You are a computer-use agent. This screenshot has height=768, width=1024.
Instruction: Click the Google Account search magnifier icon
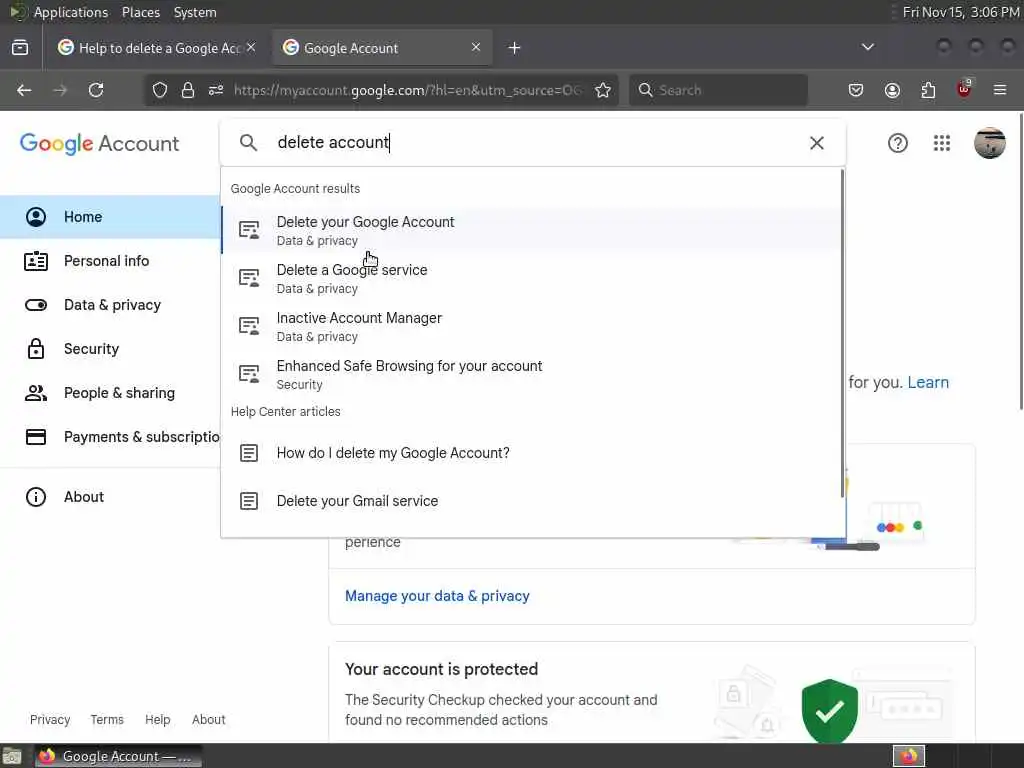tap(248, 142)
